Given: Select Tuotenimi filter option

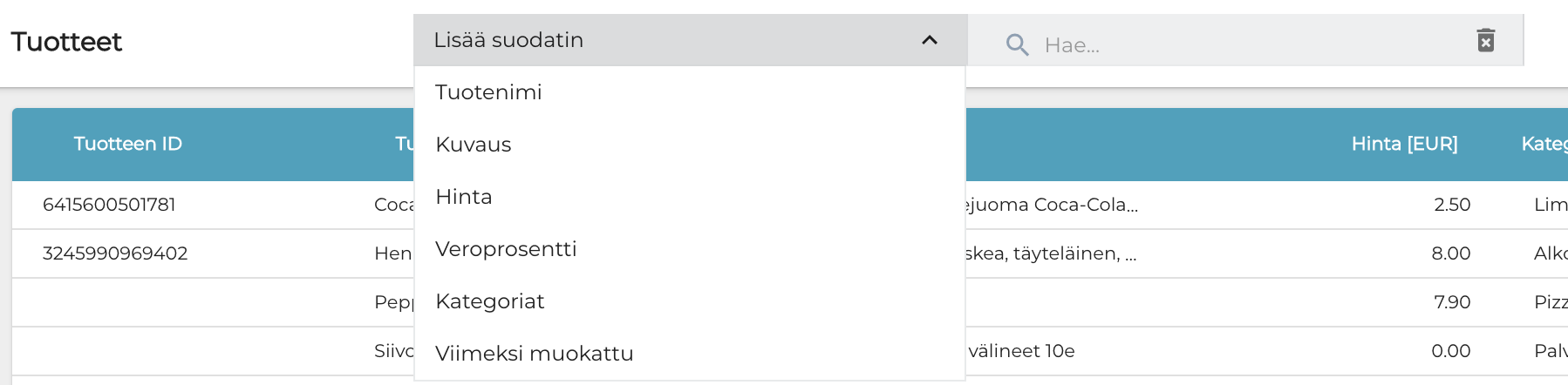Looking at the screenshot, I should click(488, 92).
